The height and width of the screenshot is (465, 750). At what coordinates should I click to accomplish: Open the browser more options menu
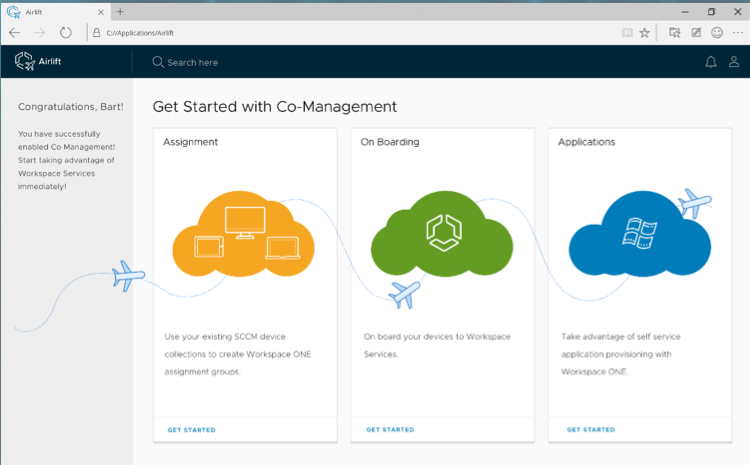coord(738,32)
